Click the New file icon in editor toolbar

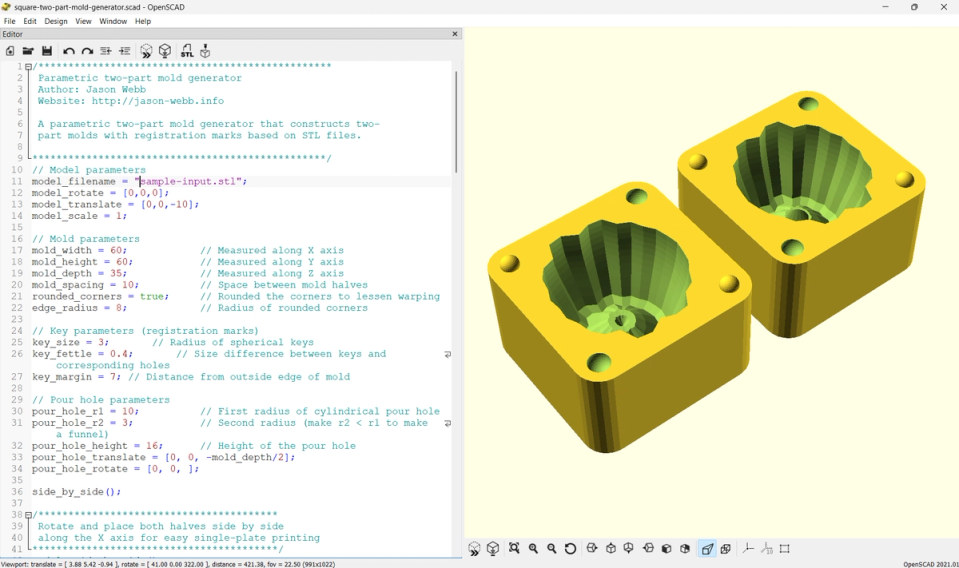tap(10, 51)
